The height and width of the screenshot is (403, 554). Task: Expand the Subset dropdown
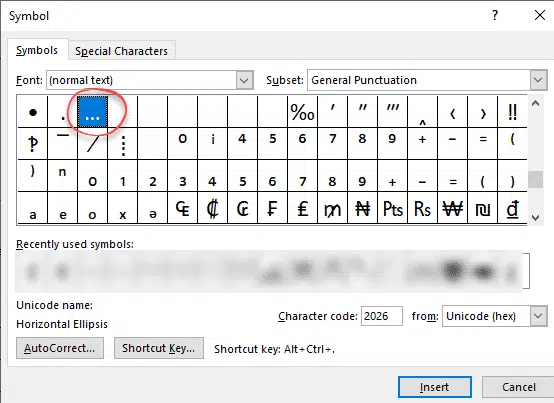tap(538, 80)
